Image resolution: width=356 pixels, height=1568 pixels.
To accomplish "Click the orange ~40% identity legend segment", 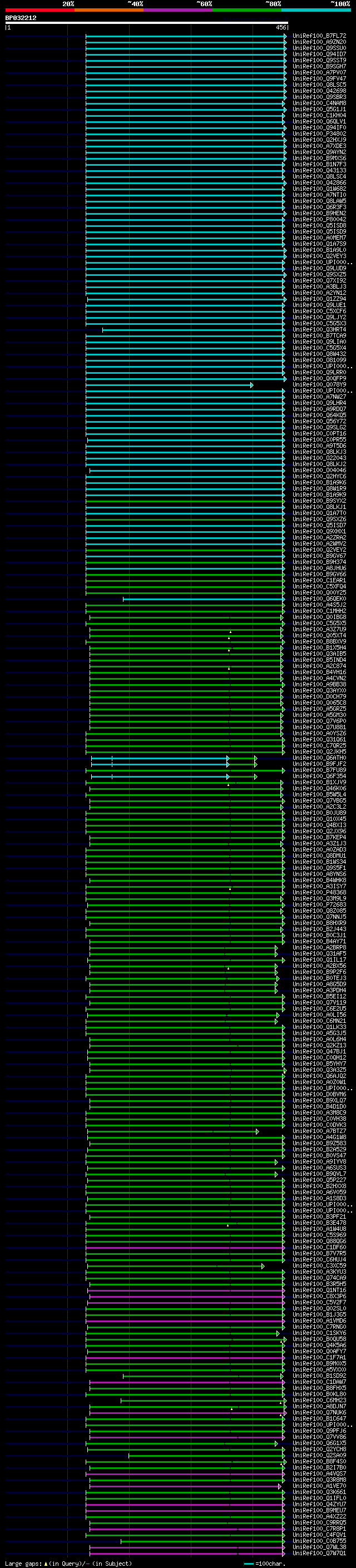I will click(x=109, y=10).
